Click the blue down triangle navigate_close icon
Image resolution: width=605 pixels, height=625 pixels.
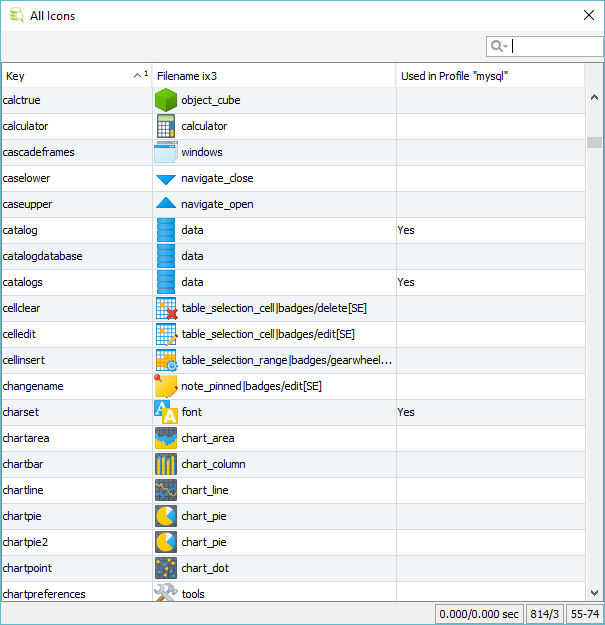(166, 179)
